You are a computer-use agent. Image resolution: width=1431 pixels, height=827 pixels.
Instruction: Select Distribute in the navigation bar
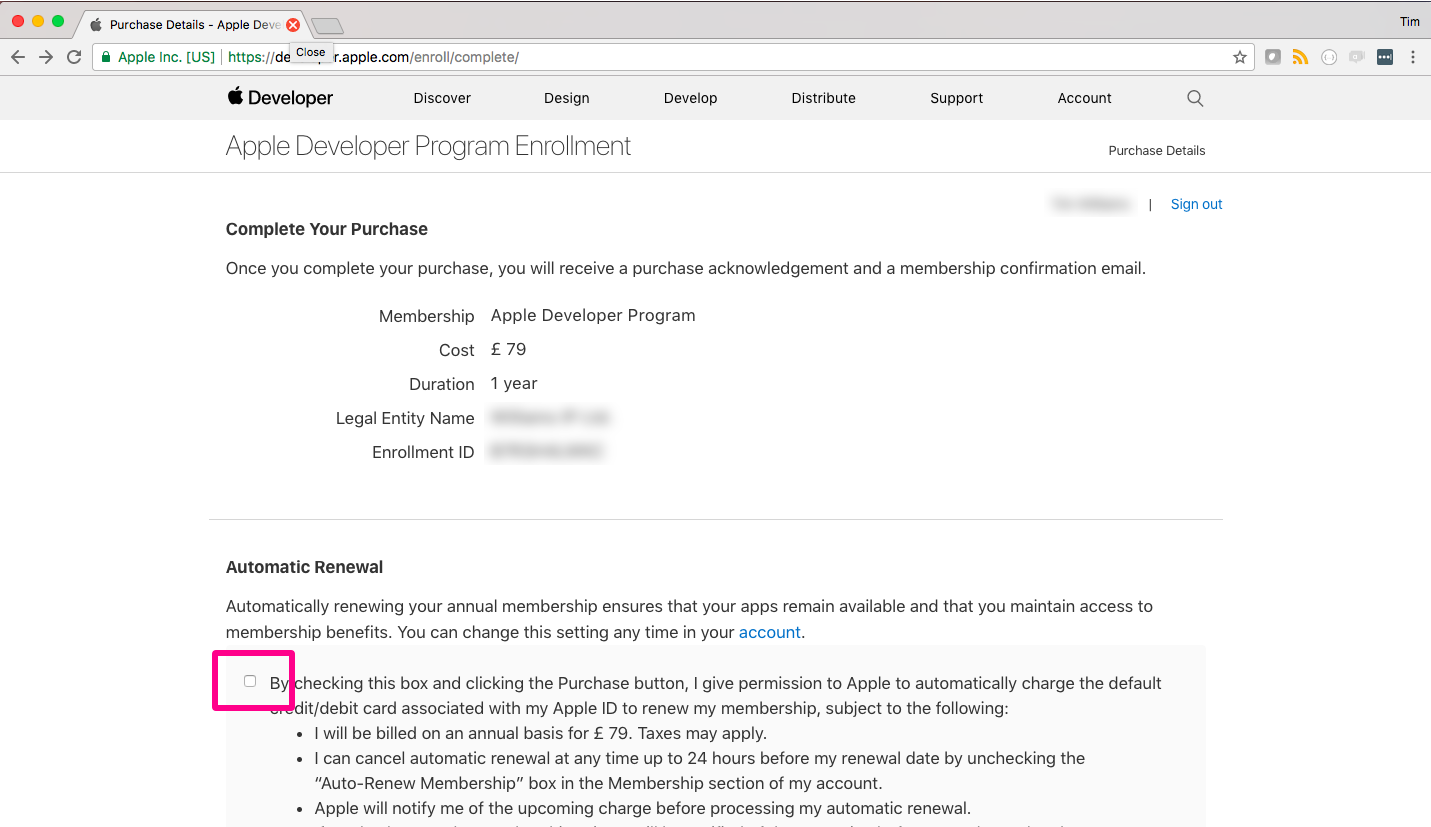(x=823, y=98)
